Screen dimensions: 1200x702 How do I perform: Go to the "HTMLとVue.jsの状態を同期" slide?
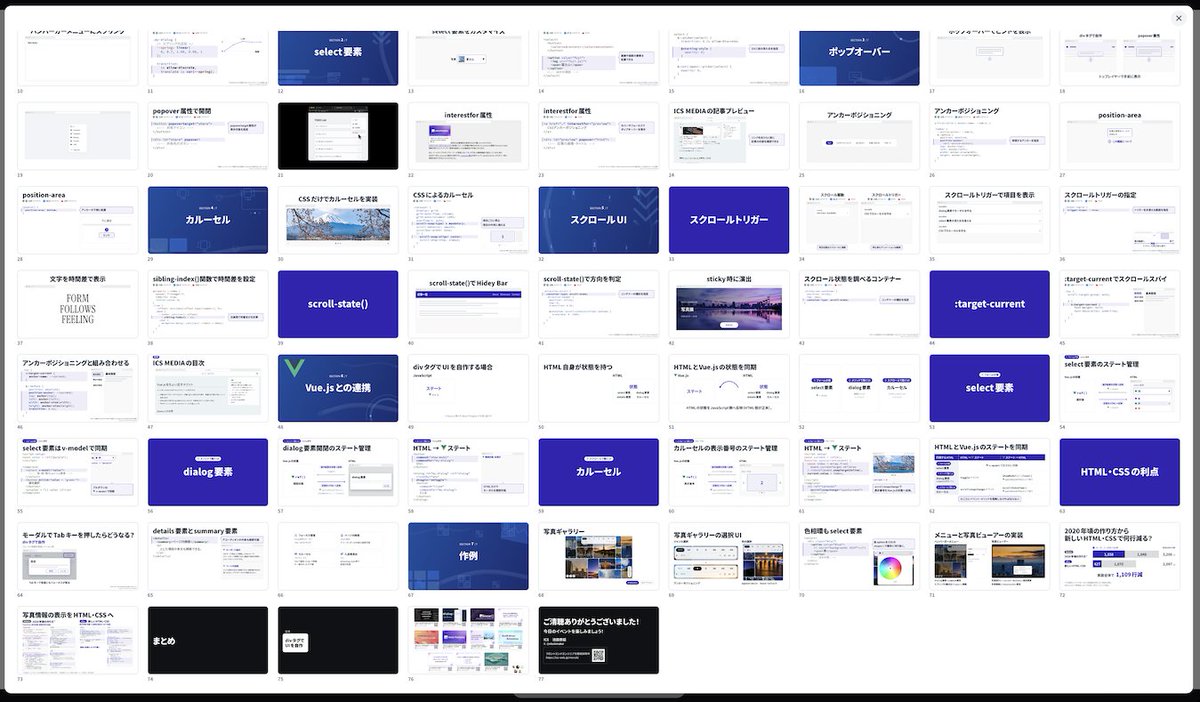pos(729,388)
